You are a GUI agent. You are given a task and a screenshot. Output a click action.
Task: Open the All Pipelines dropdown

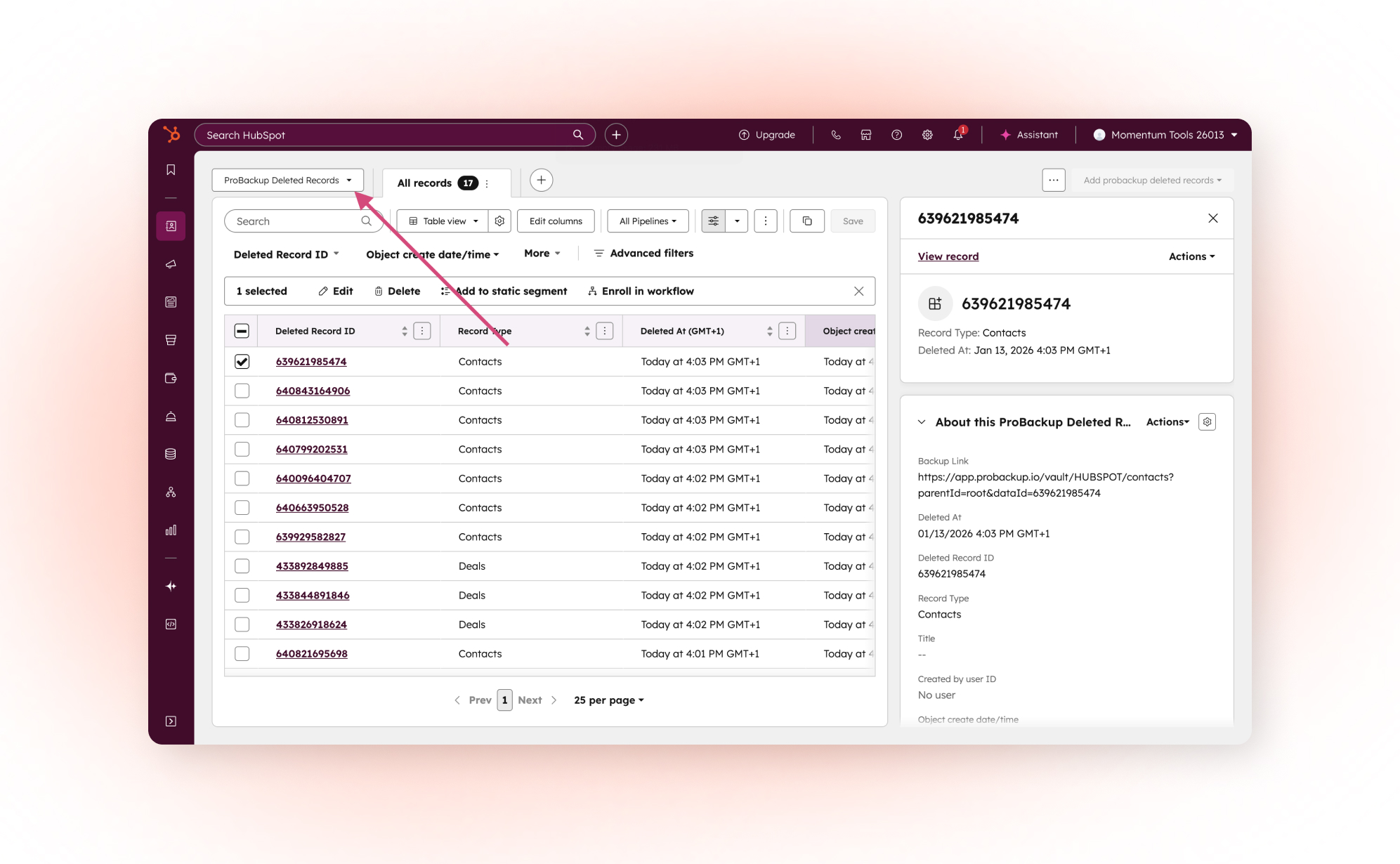tap(646, 221)
